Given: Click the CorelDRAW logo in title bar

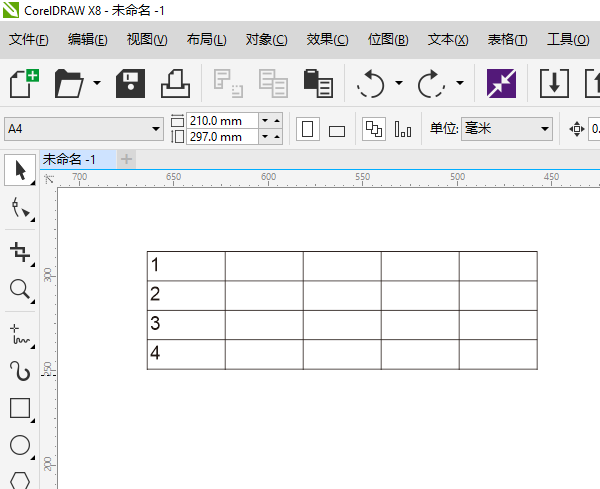Looking at the screenshot, I should pyautogui.click(x=11, y=10).
